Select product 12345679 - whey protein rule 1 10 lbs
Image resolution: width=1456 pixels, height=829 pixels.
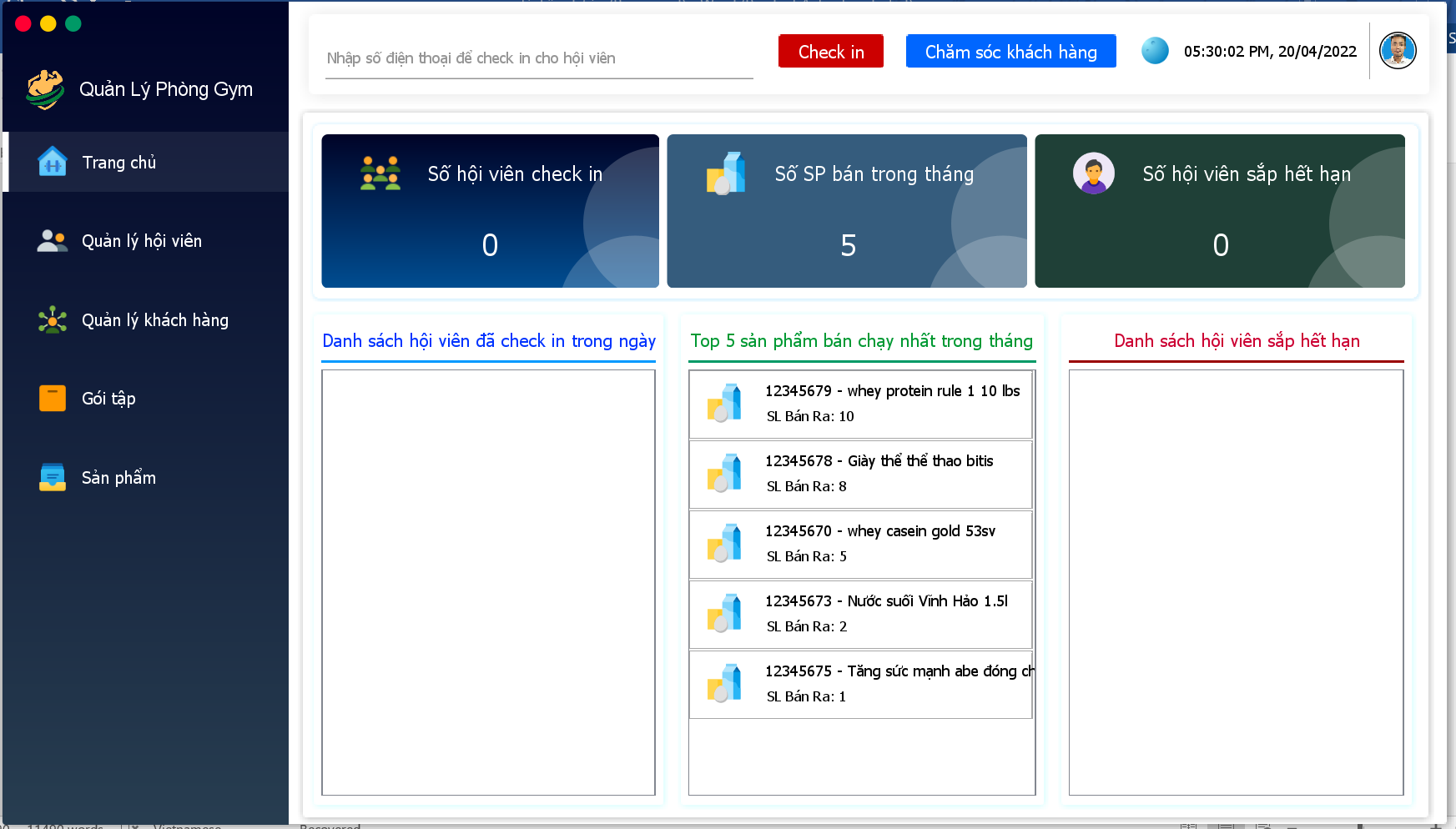tap(861, 404)
